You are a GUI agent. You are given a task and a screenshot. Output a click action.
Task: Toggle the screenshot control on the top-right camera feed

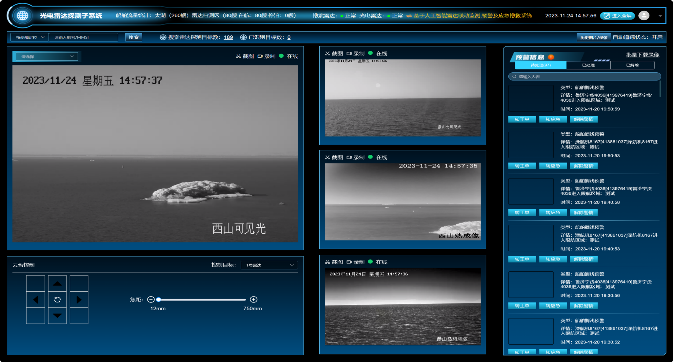pos(334,53)
